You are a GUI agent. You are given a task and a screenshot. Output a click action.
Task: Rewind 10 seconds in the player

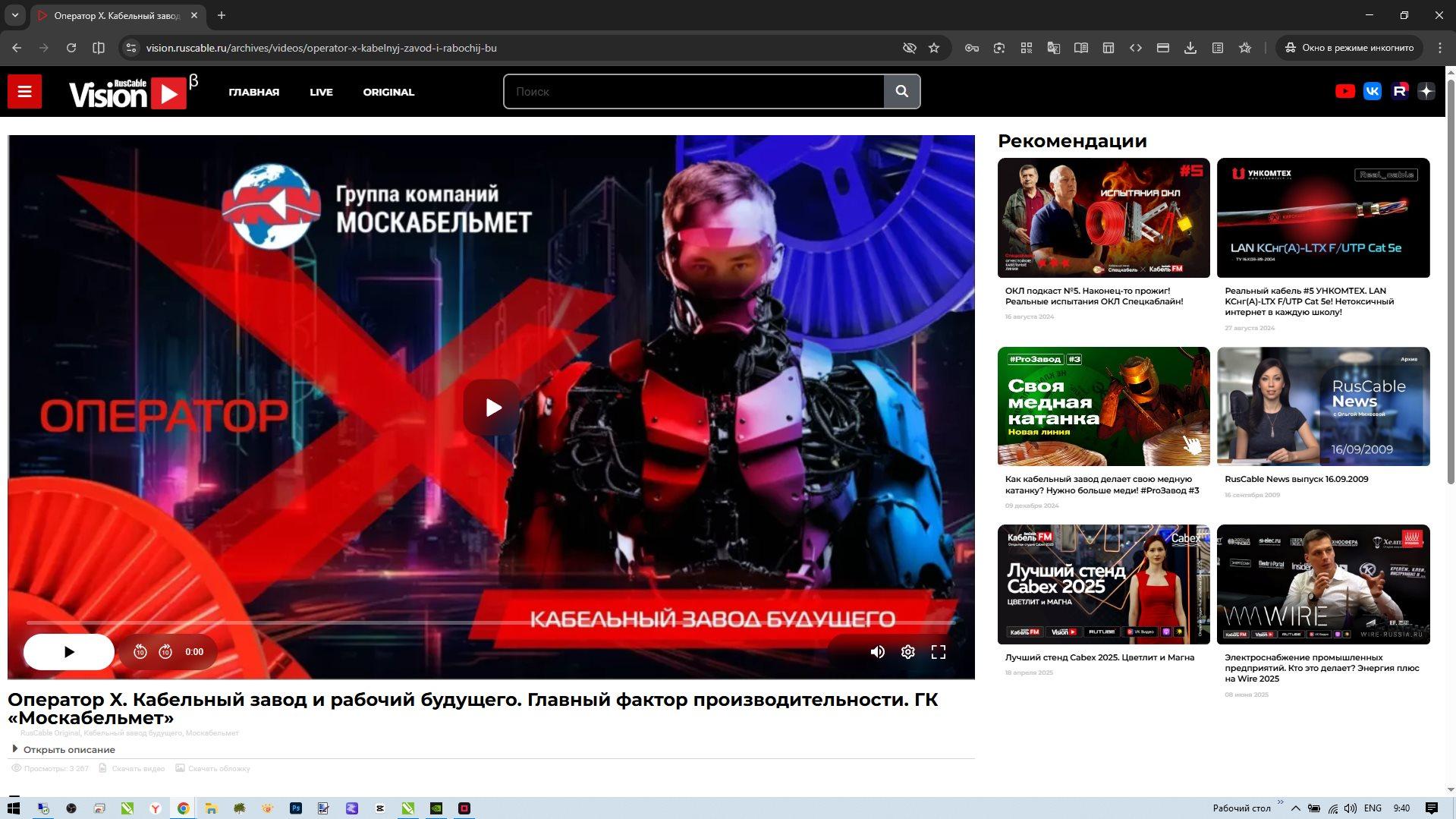coord(140,652)
